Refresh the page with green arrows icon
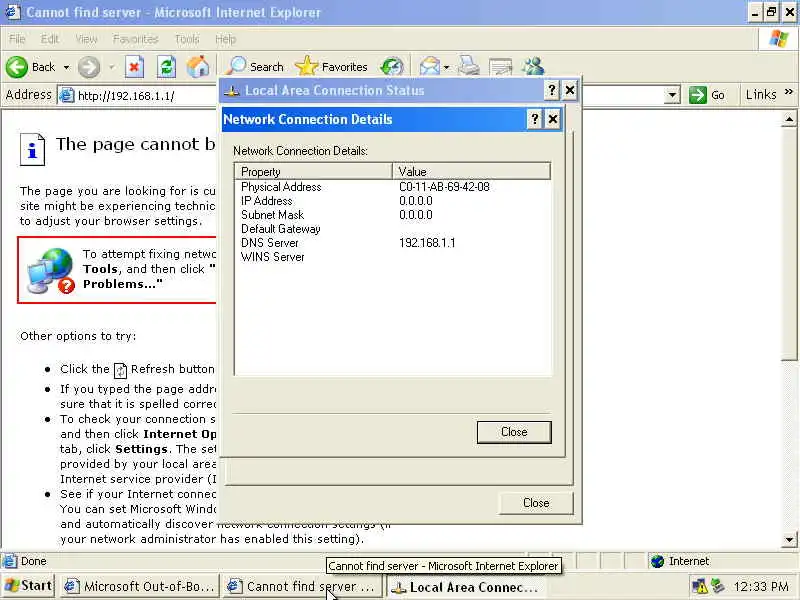Screen dimensions: 800x600 166,67
